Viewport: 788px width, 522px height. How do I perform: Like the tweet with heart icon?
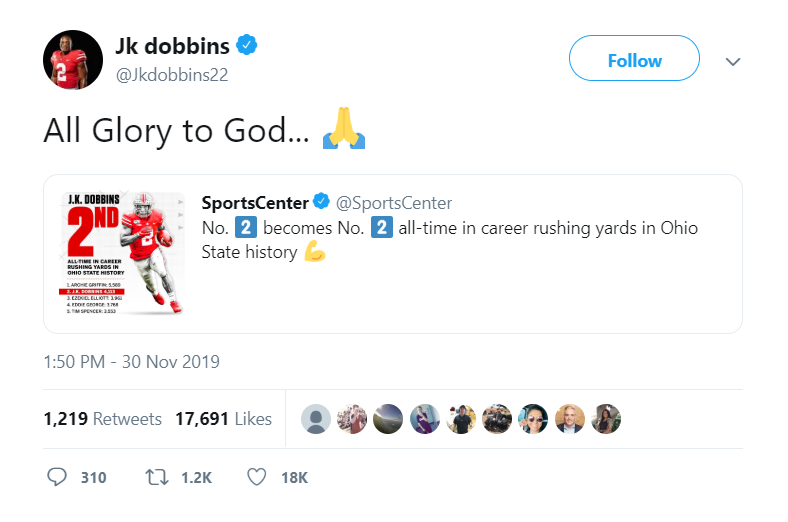[257, 478]
